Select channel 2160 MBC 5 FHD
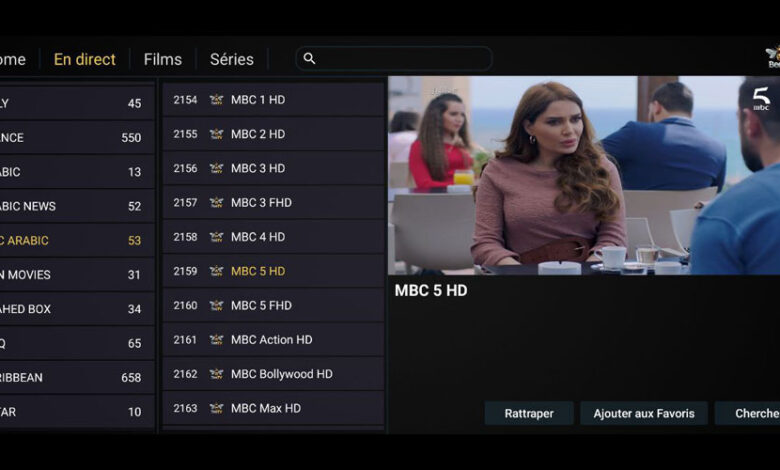Screen dimensions: 780x470 (x=273, y=306)
